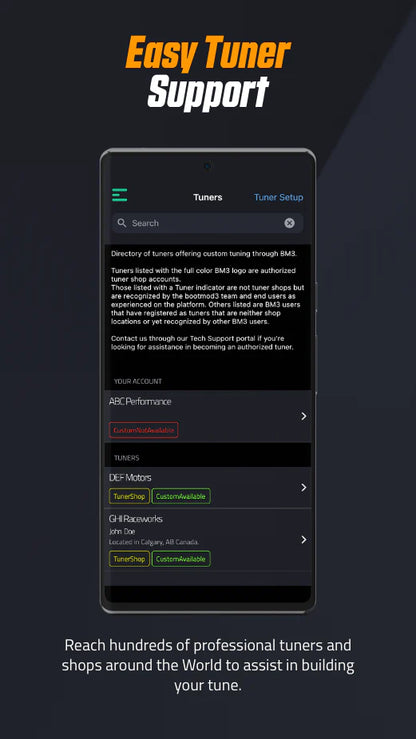The height and width of the screenshot is (739, 416).
Task: Click GHI Raceworks CustomAvailable tag
Action: [181, 558]
